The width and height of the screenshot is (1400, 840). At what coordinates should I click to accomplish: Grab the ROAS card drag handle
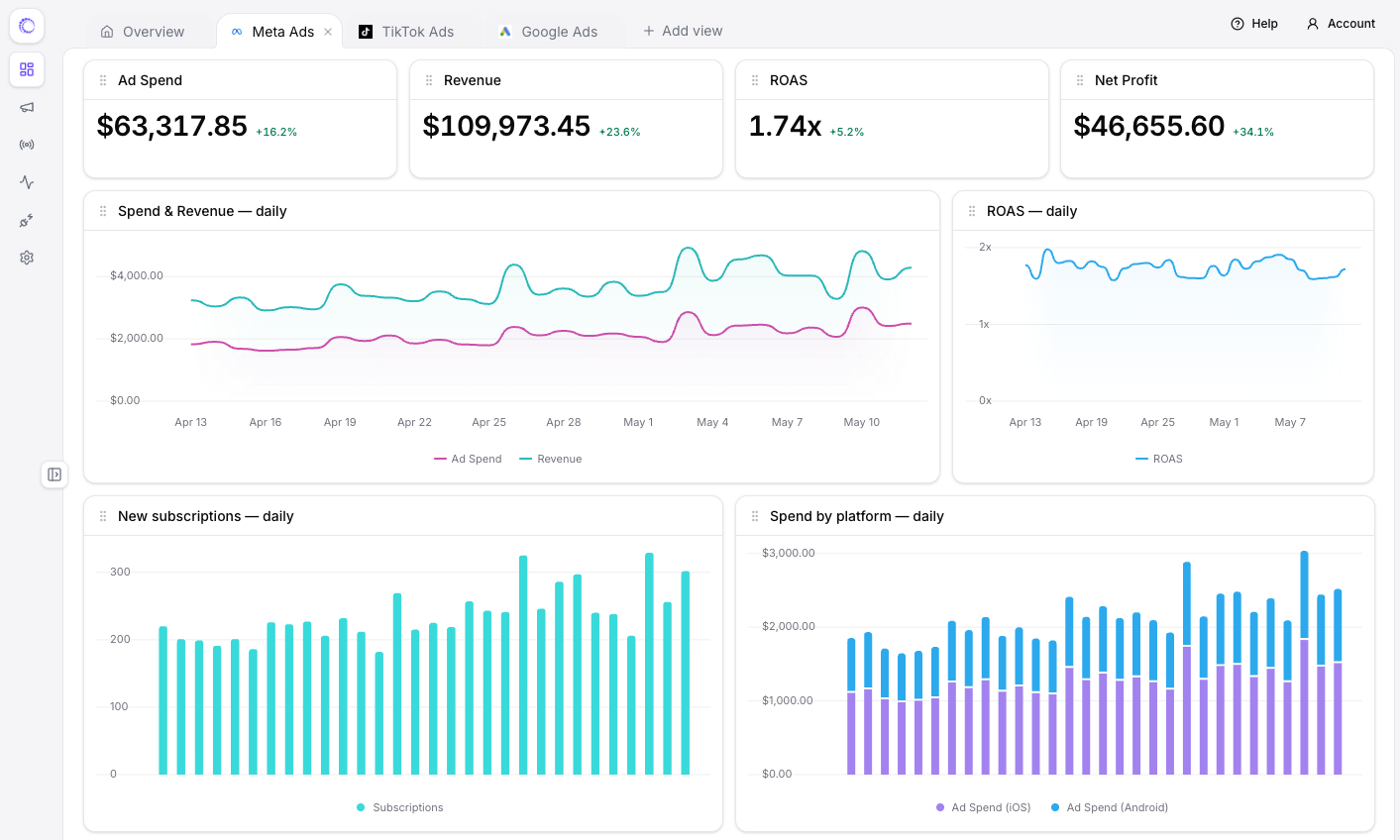point(755,80)
